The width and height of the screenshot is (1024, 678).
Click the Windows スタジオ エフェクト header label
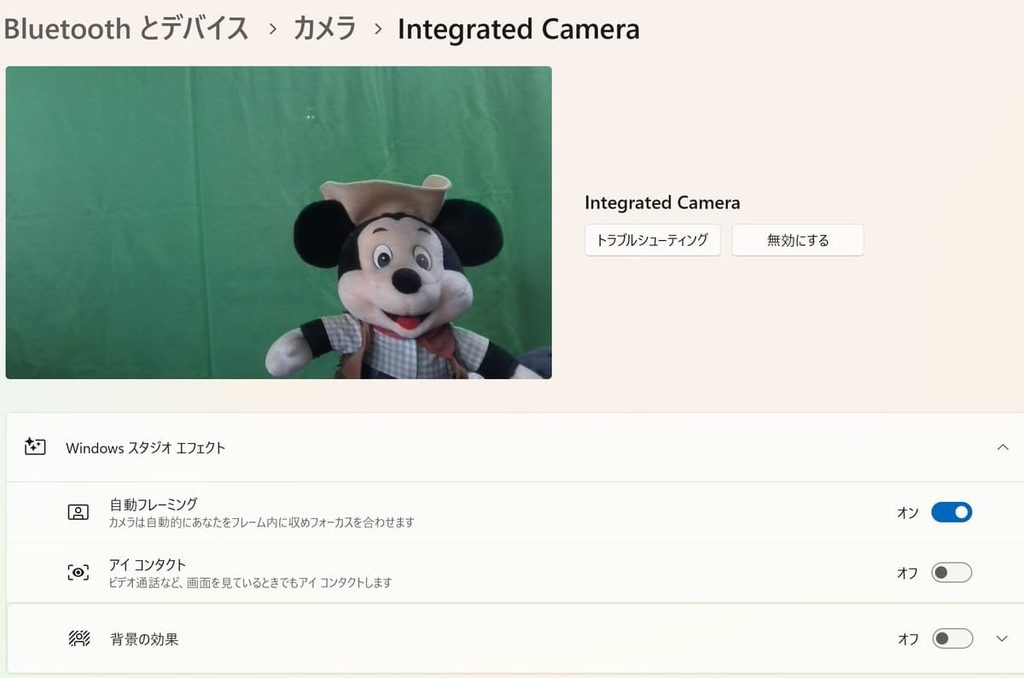(146, 448)
